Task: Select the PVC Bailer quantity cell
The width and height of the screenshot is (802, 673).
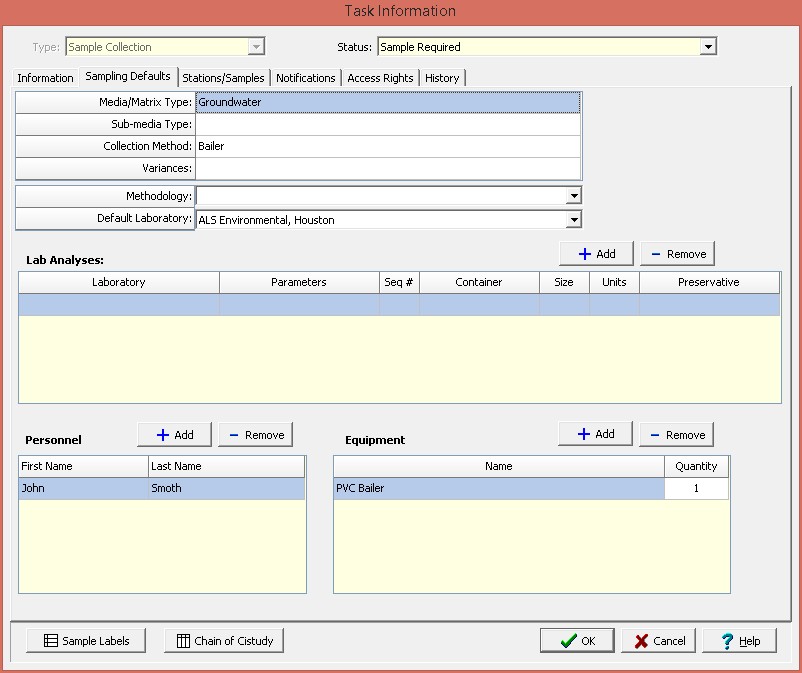Action: [696, 489]
